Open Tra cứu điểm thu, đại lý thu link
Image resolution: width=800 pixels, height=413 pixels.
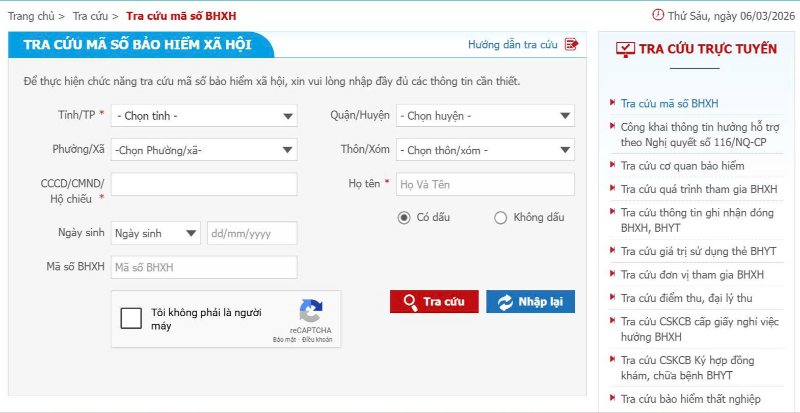[x=687, y=298]
